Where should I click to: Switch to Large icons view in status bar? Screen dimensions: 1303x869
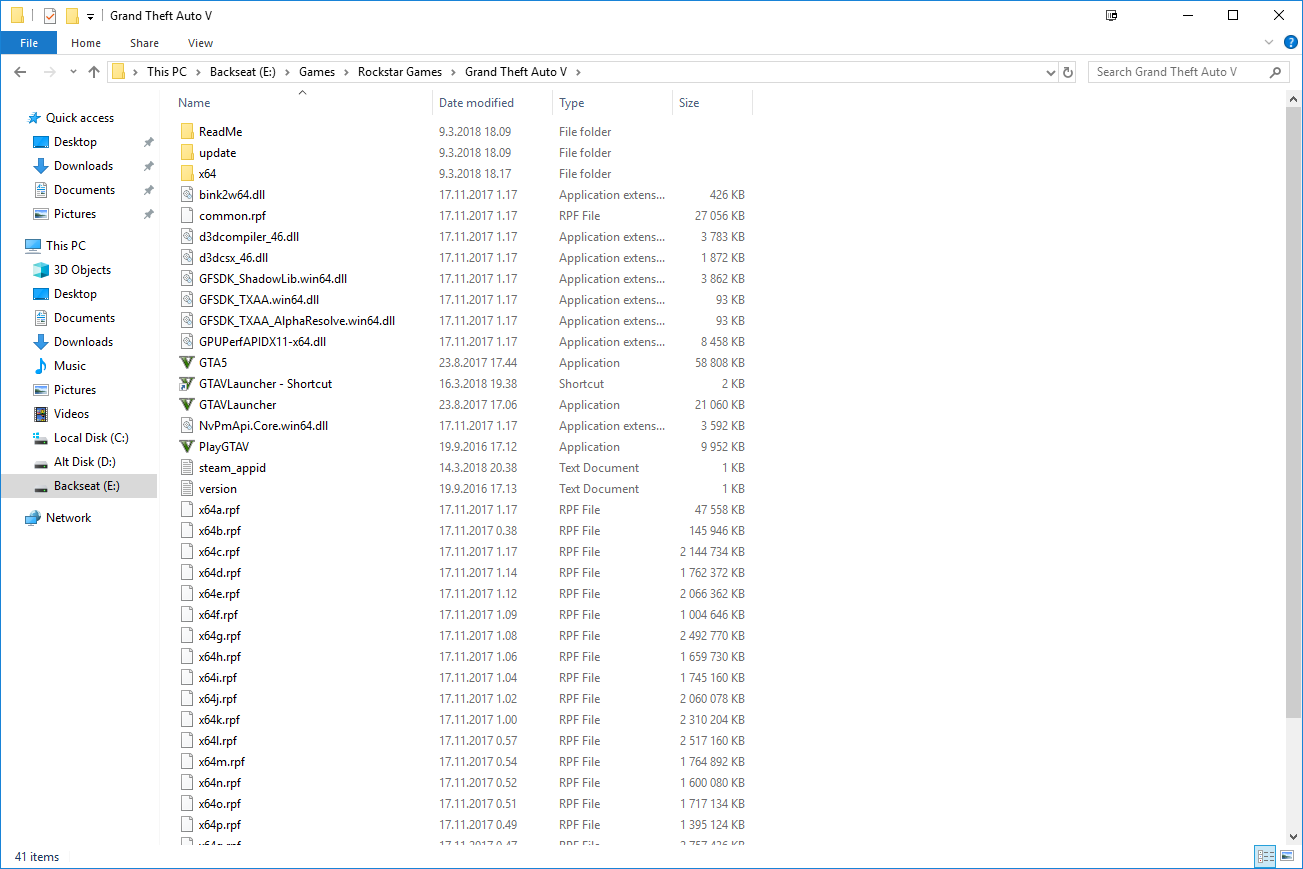(1287, 857)
